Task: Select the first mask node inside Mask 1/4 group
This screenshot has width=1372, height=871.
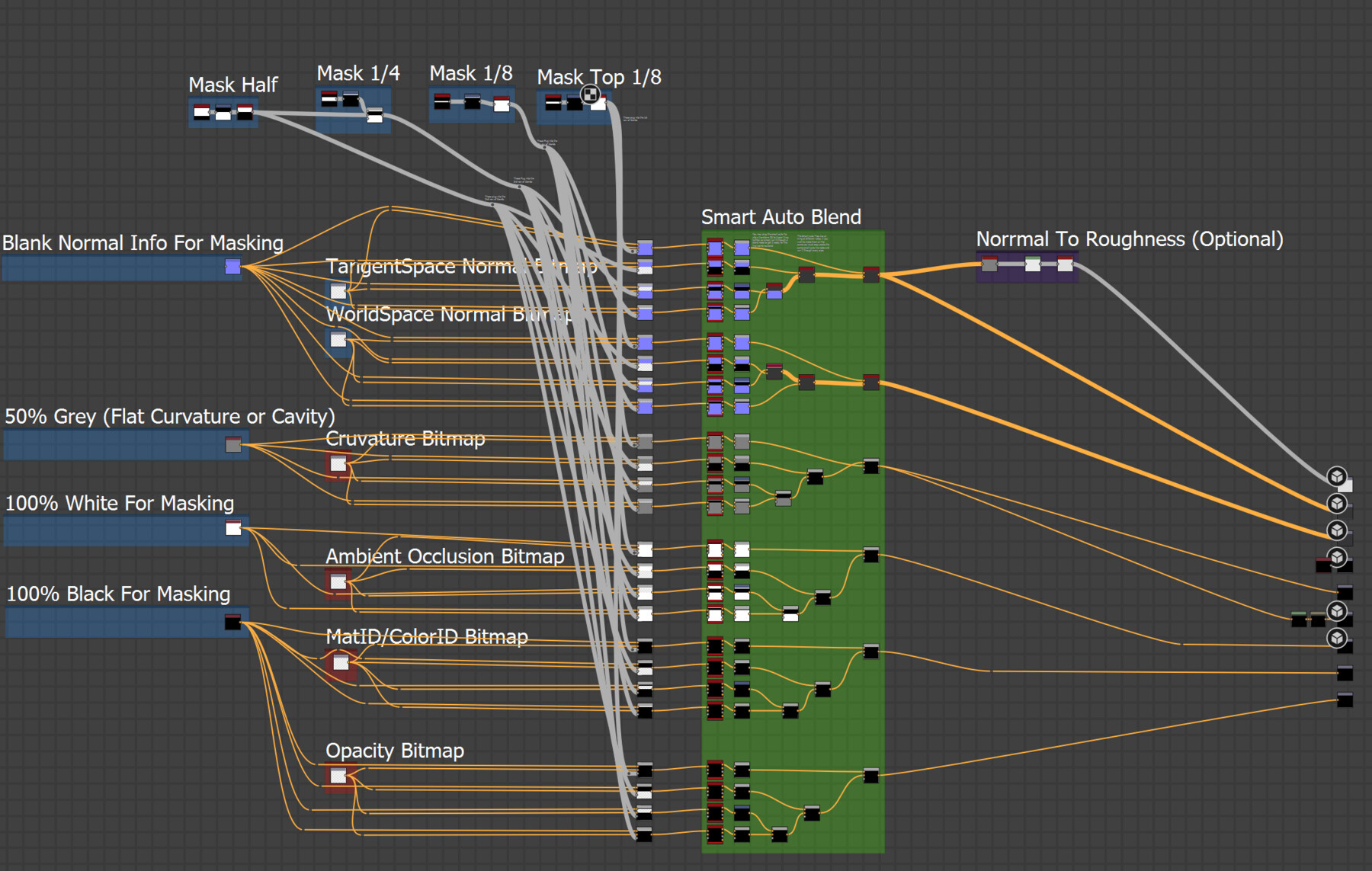Action: coord(329,98)
